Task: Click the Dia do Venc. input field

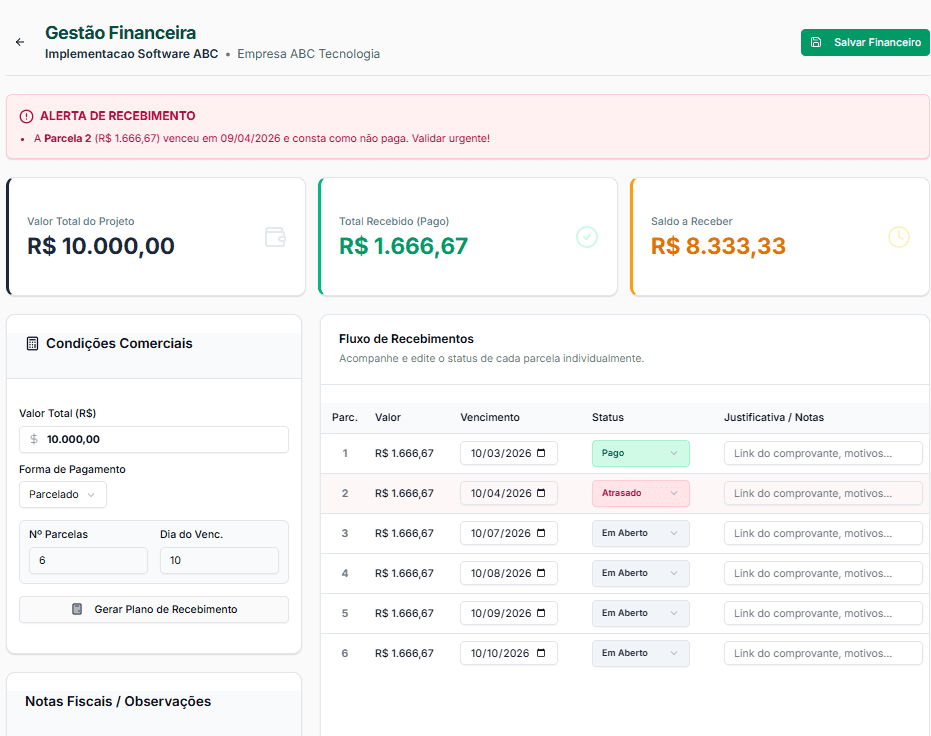Action: pyautogui.click(x=219, y=560)
